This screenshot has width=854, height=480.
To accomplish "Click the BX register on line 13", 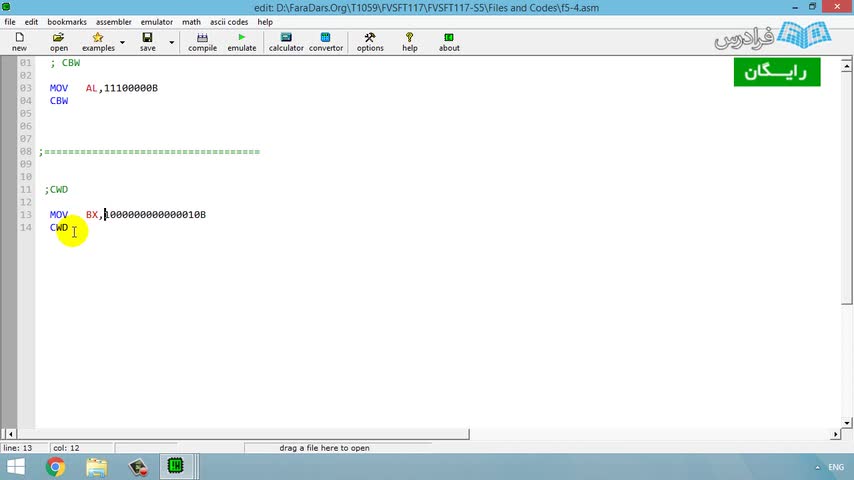I will point(92,215).
